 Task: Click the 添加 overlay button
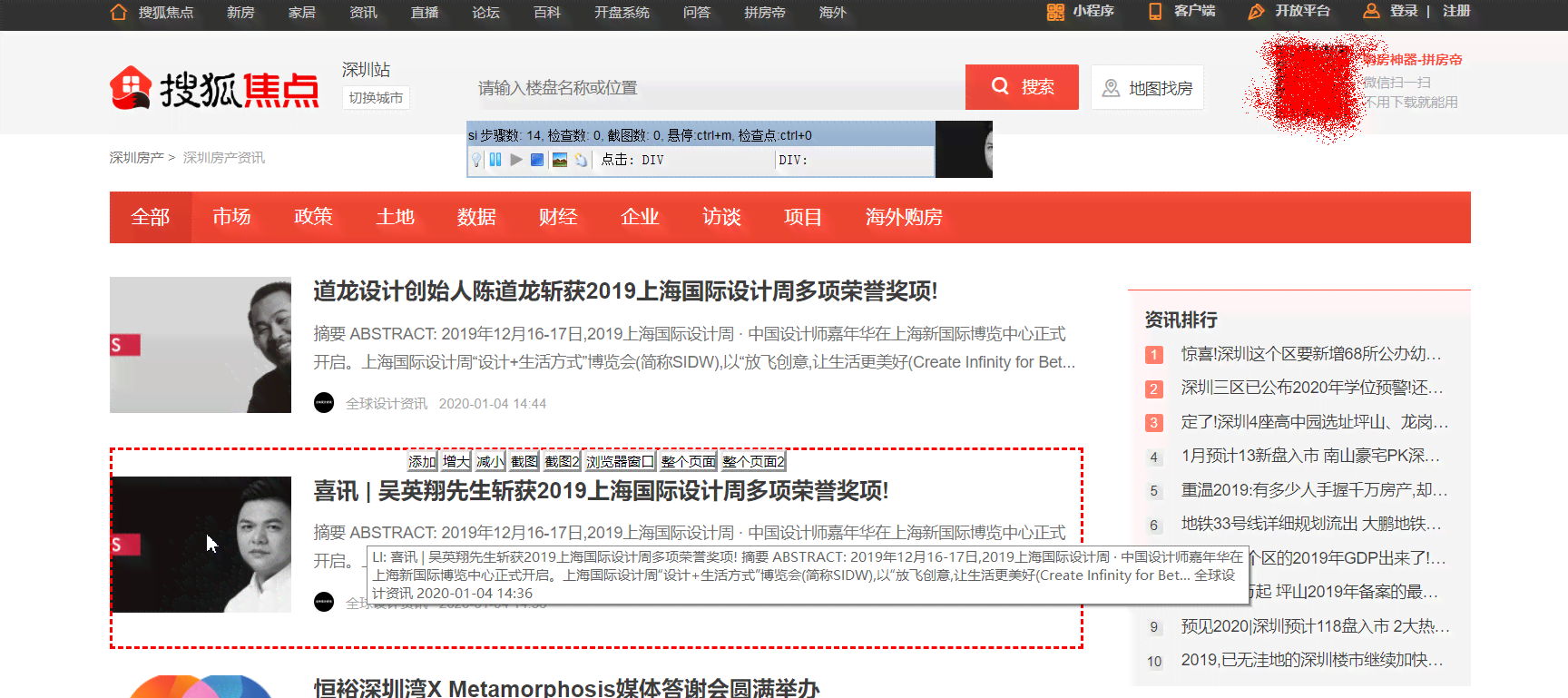pos(422,461)
